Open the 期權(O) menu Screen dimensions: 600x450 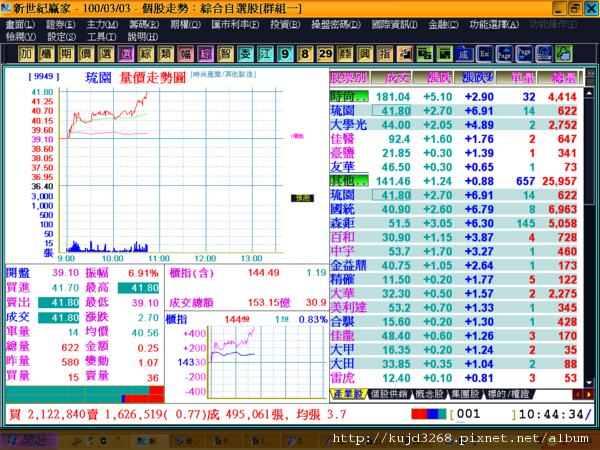[x=185, y=25]
